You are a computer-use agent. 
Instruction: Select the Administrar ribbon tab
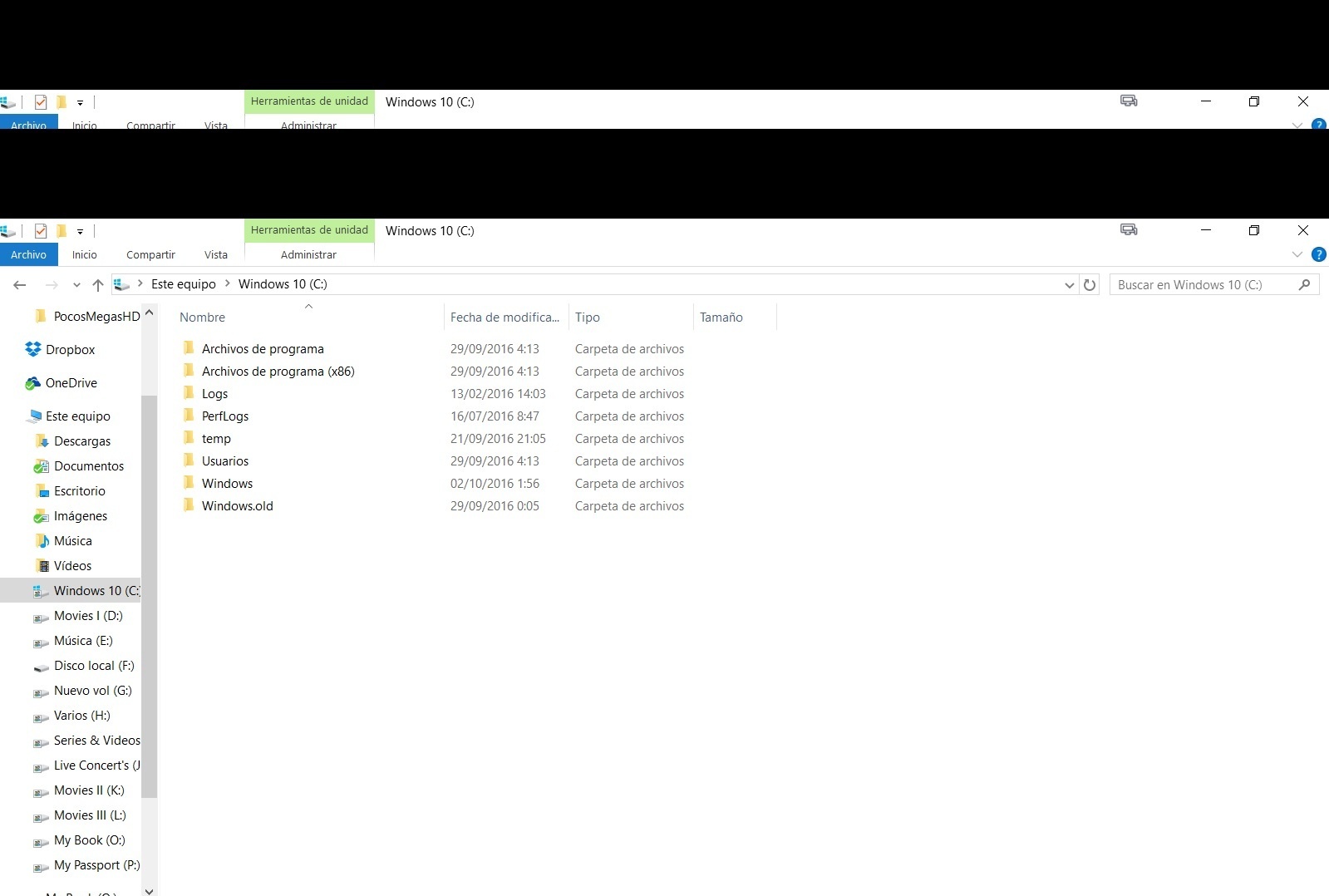click(x=308, y=254)
